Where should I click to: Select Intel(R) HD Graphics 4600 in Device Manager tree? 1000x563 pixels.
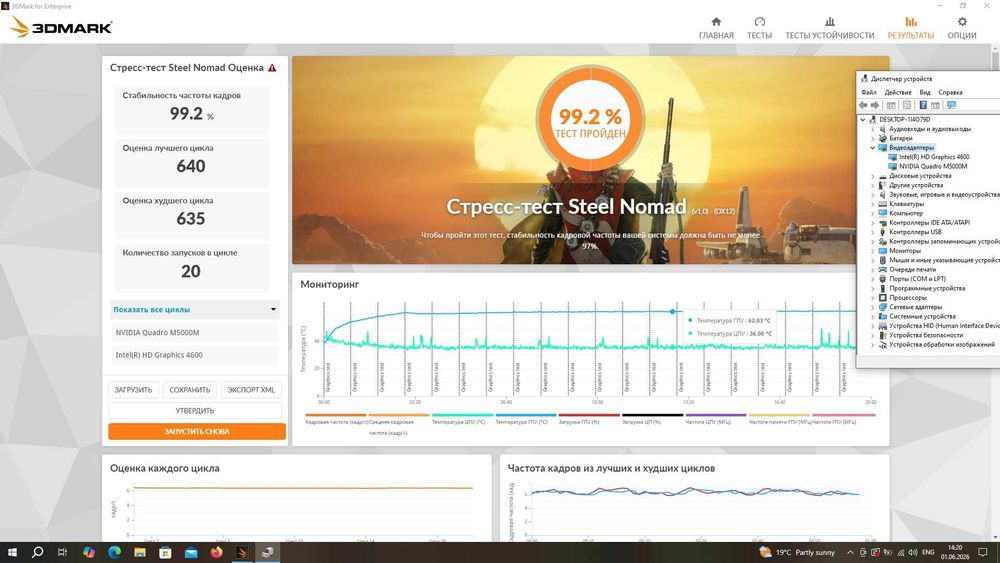coord(934,157)
